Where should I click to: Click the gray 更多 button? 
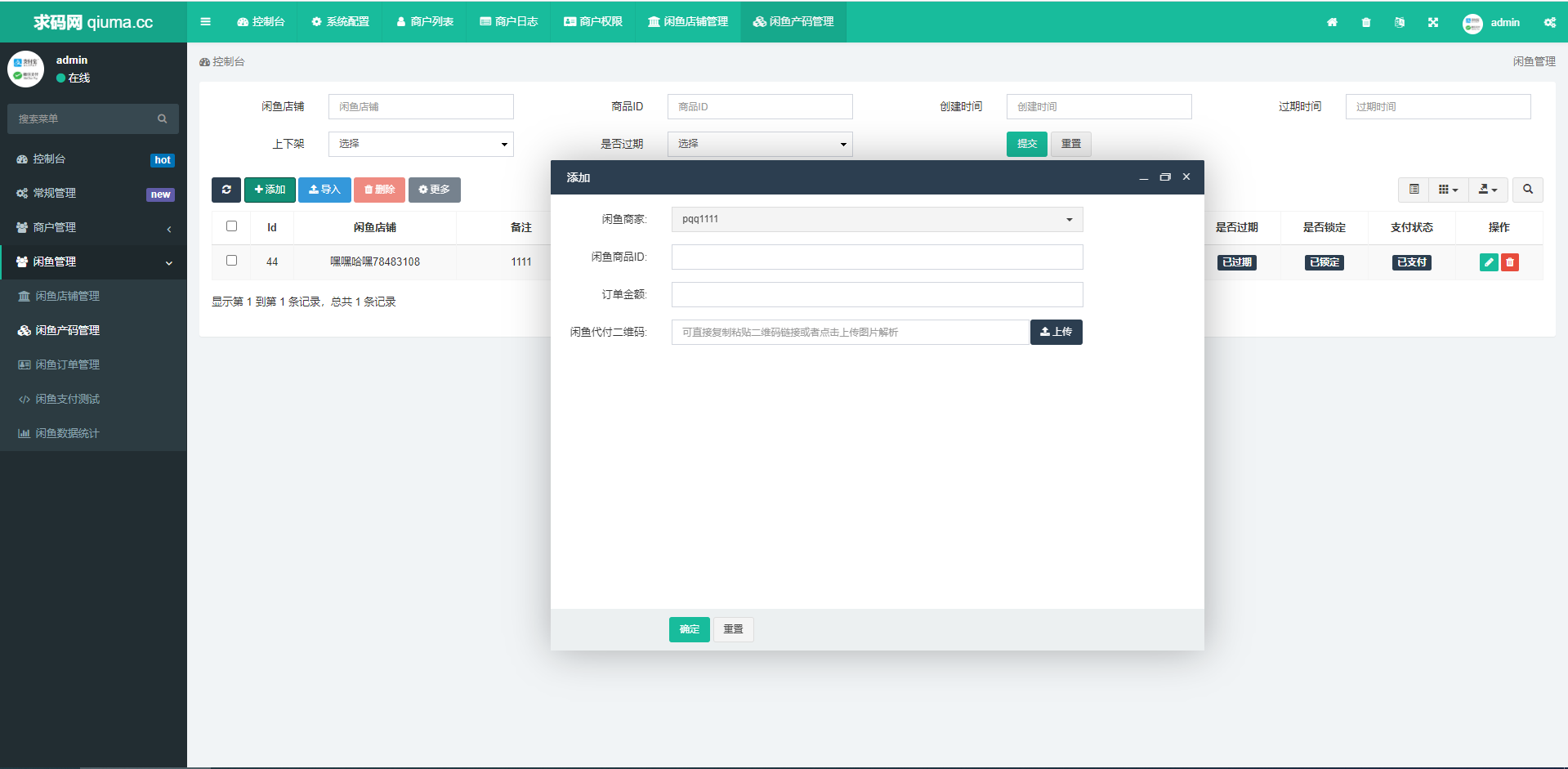click(435, 190)
